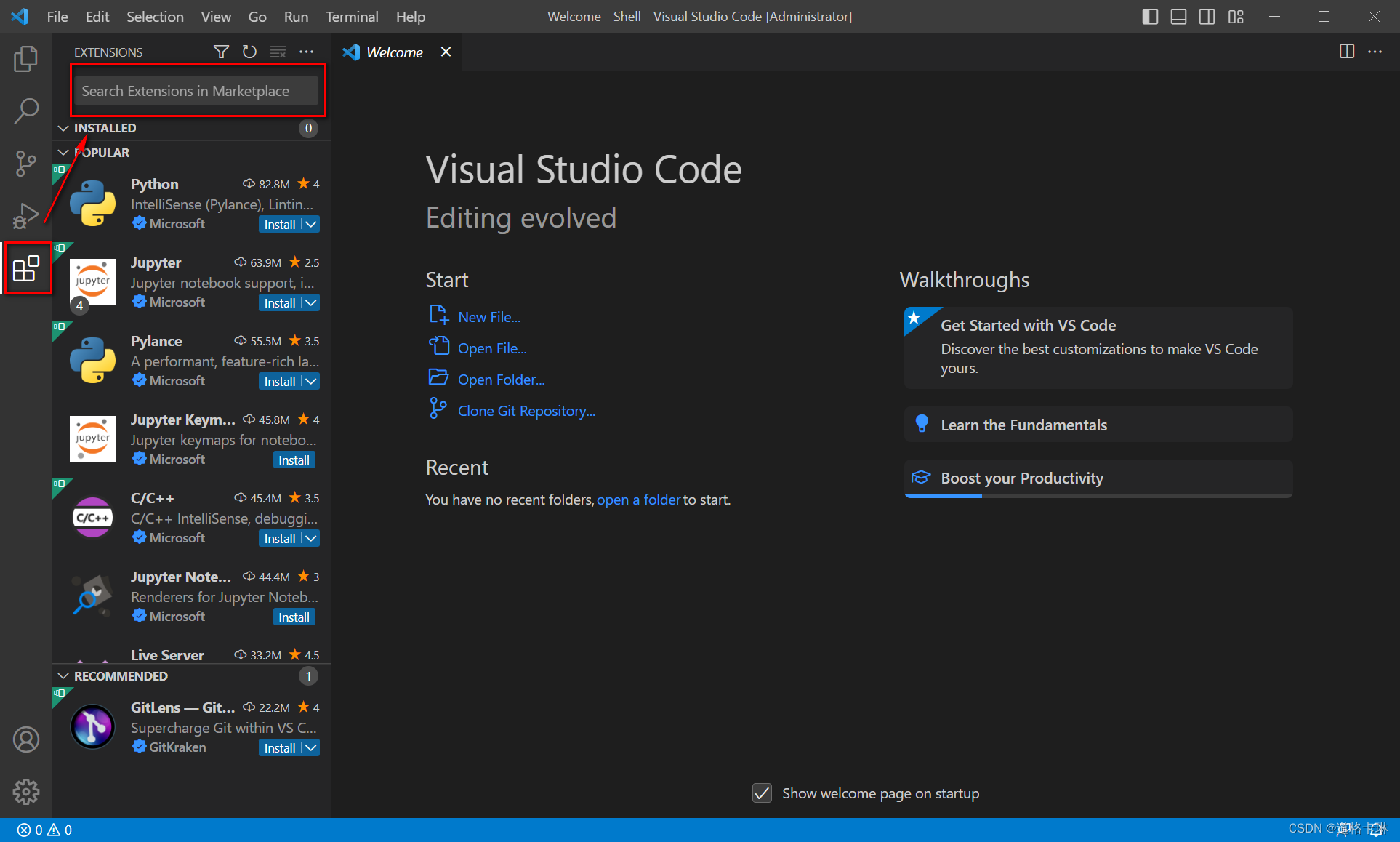Install the Python extension

pos(280,225)
